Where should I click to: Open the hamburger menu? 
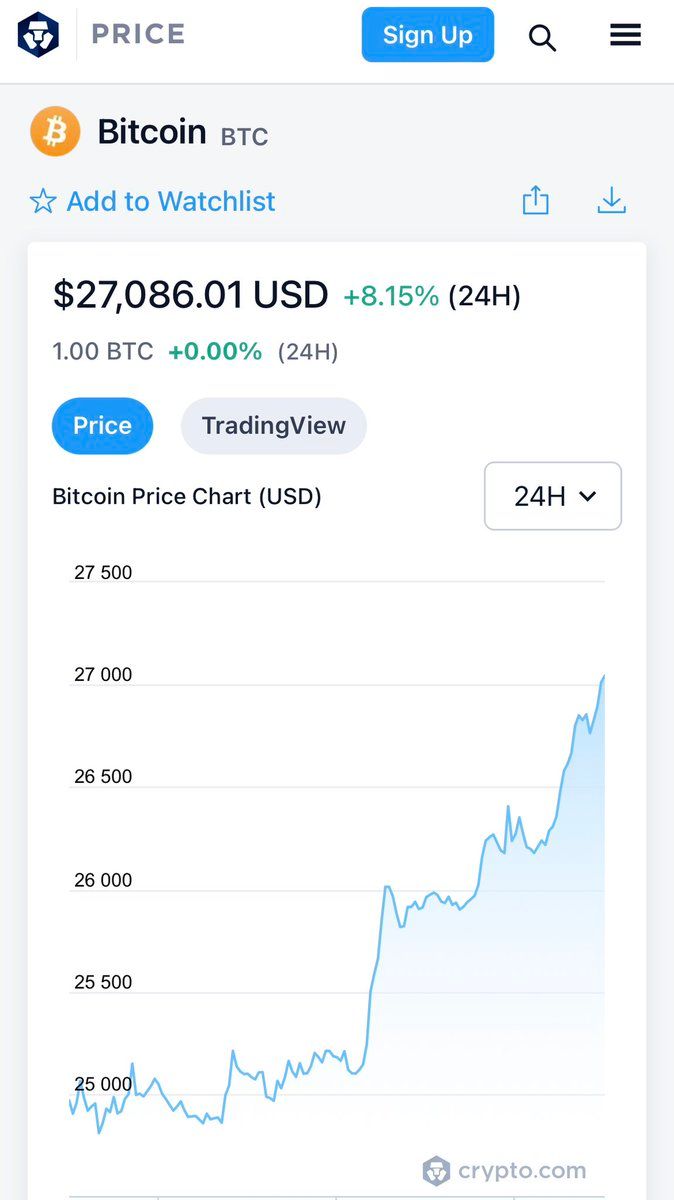point(625,35)
